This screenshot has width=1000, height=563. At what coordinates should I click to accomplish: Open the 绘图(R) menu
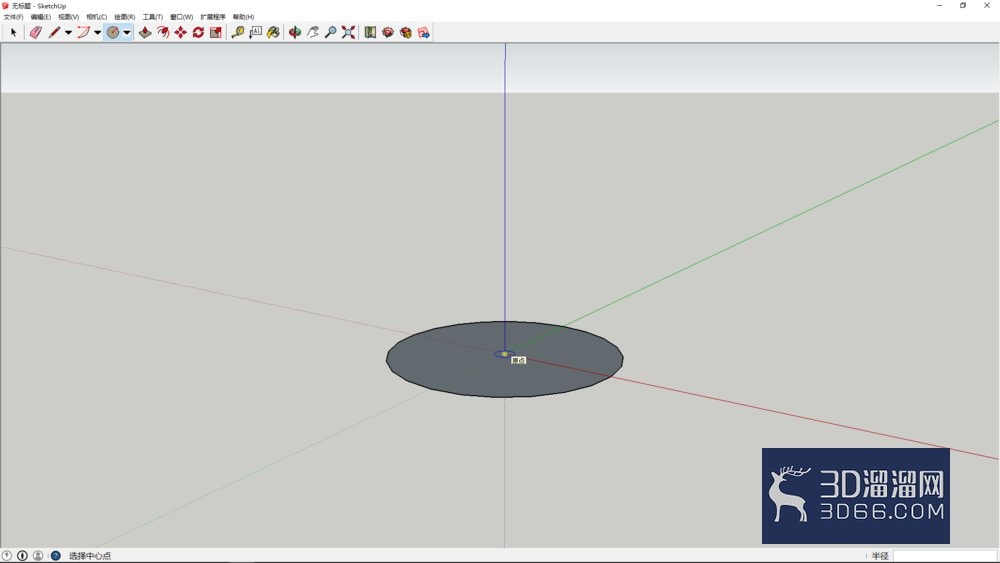click(x=124, y=17)
